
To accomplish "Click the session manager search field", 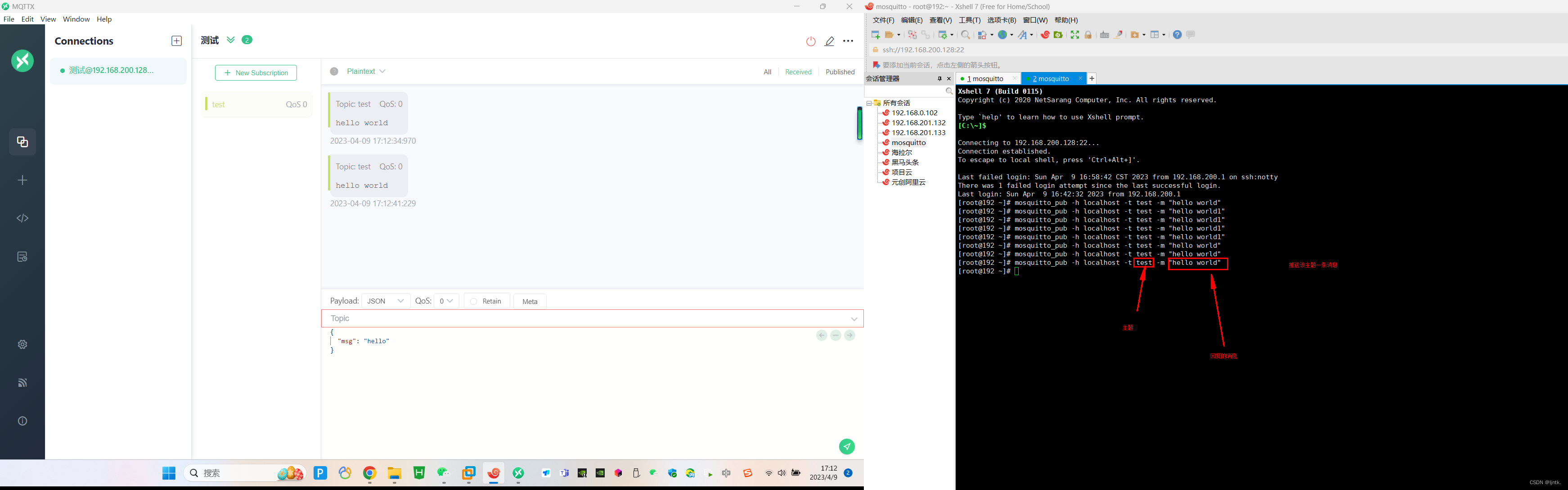I will (x=909, y=91).
